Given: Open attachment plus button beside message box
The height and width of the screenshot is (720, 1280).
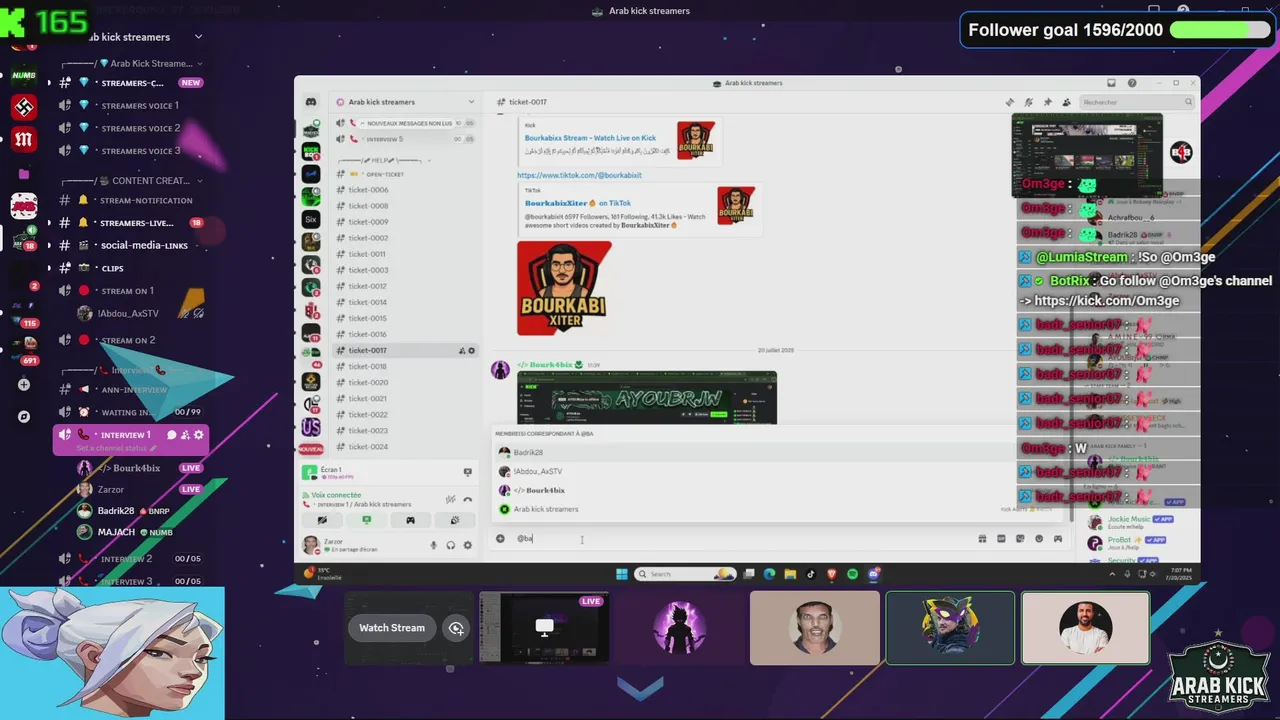Looking at the screenshot, I should coord(500,538).
